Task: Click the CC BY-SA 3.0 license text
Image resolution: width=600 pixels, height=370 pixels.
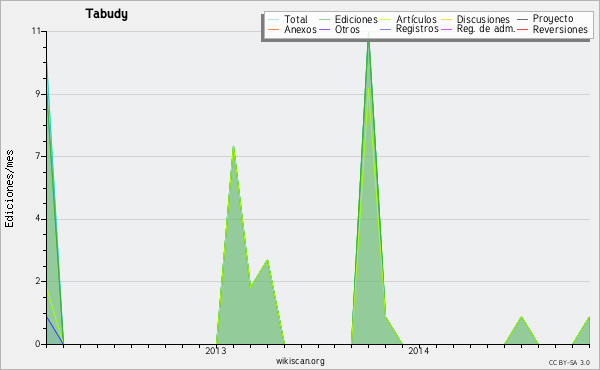Action: click(x=569, y=363)
